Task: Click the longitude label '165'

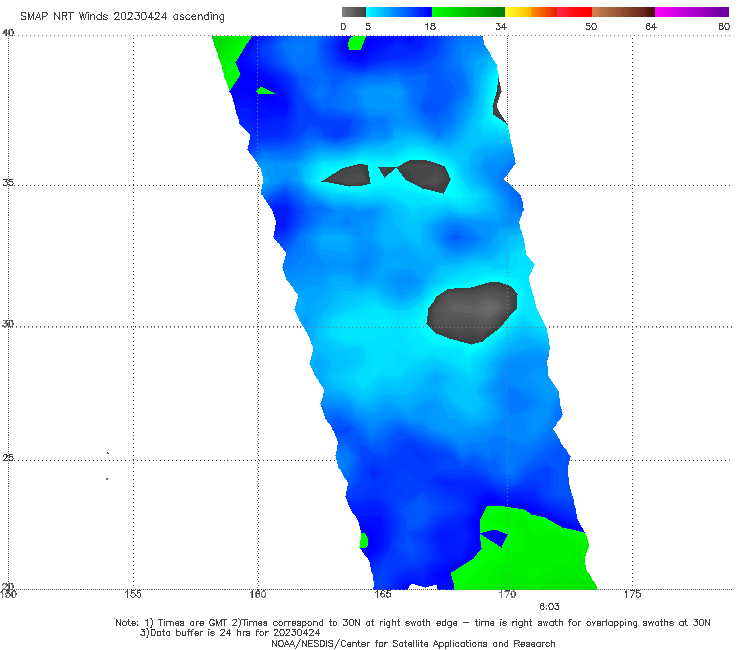Action: coord(382,594)
